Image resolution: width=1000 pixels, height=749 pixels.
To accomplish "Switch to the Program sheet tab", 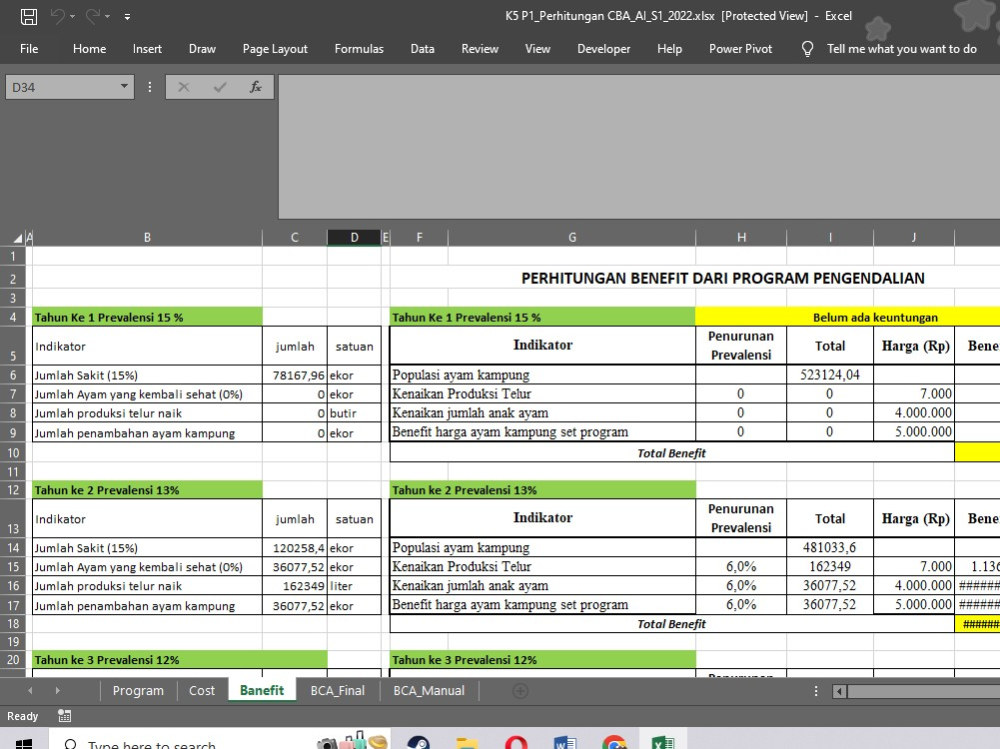I will 138,690.
